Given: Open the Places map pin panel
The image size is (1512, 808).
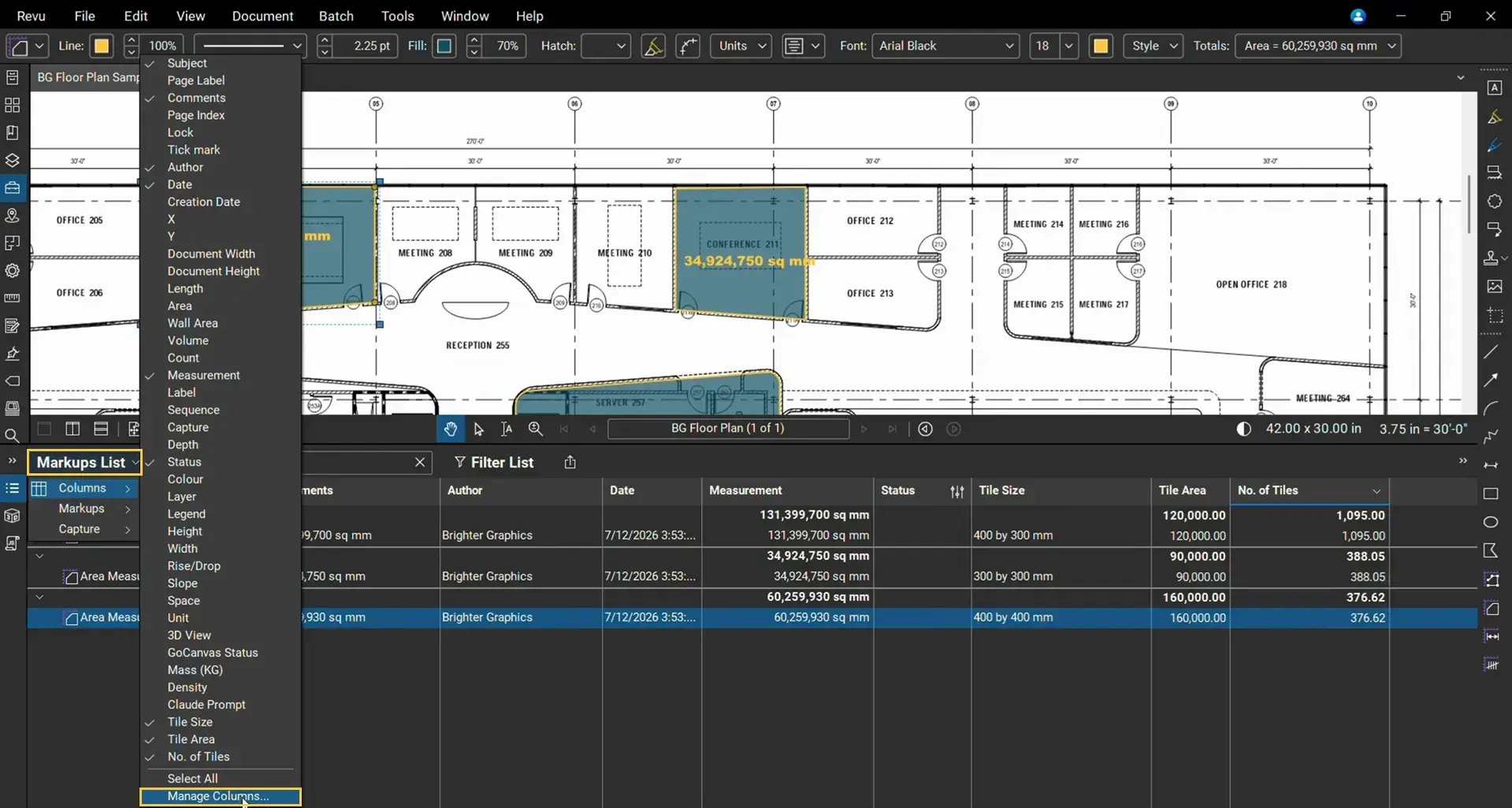Looking at the screenshot, I should 13,215.
